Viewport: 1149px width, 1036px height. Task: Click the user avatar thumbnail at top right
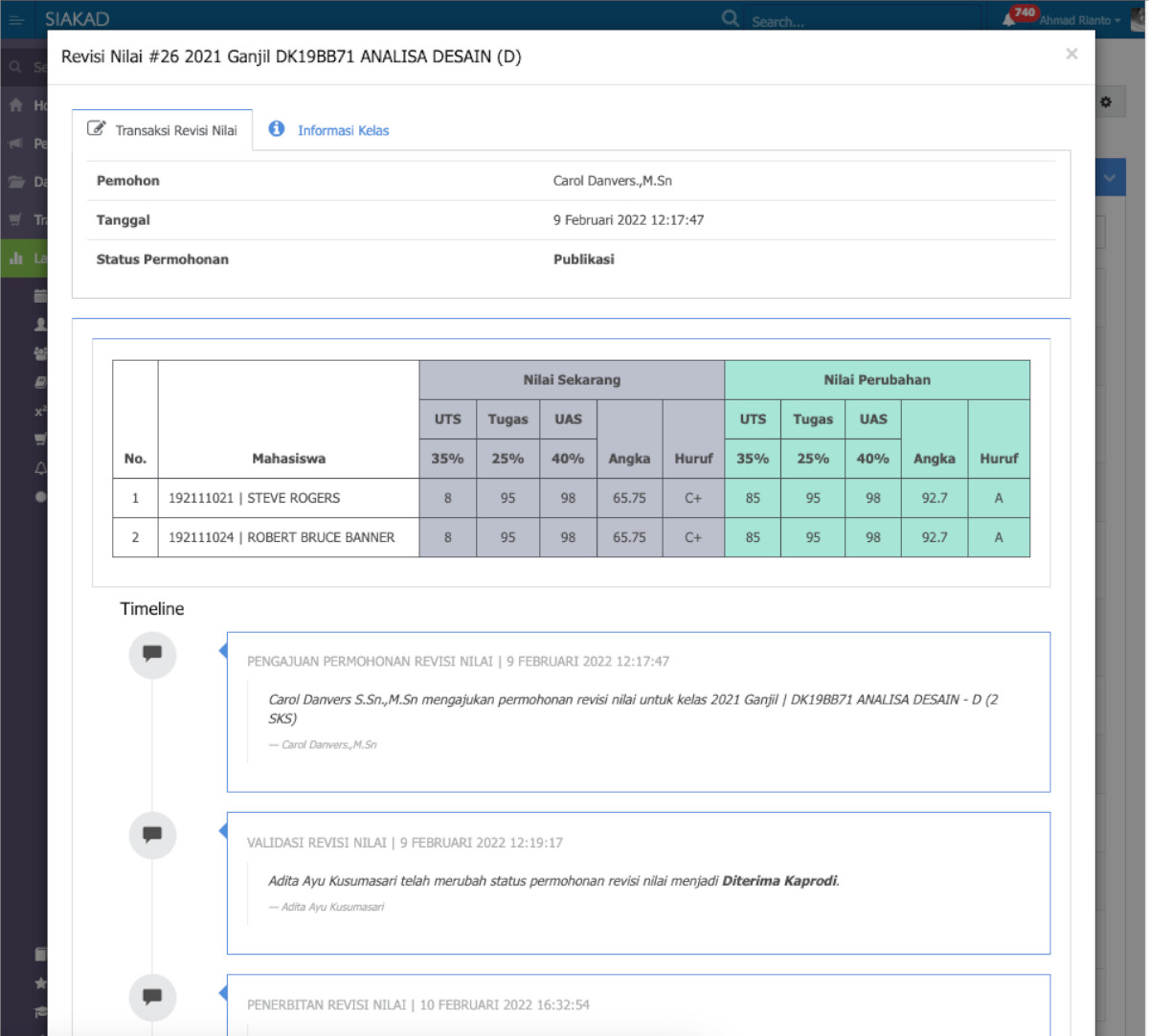[x=1138, y=19]
